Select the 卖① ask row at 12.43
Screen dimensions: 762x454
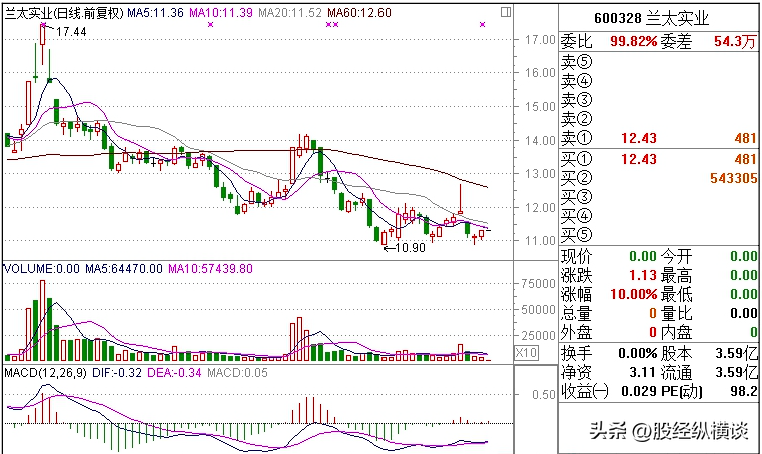[659, 139]
